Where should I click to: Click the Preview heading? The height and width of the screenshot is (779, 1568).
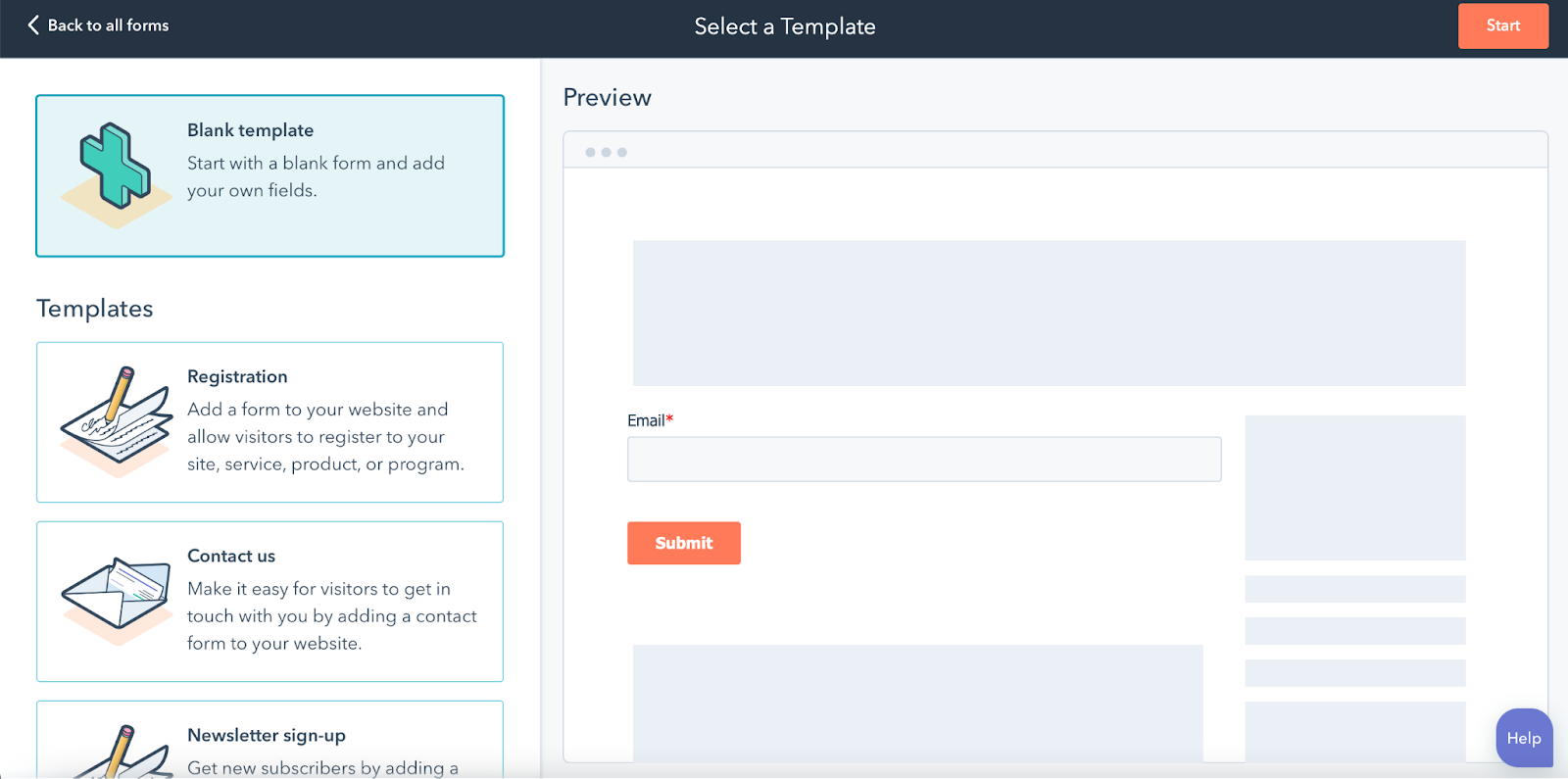pos(607,98)
